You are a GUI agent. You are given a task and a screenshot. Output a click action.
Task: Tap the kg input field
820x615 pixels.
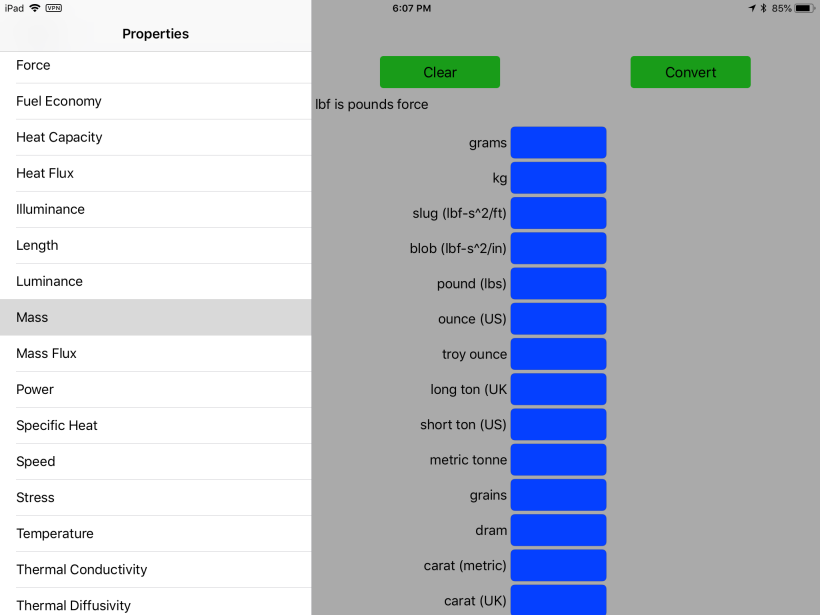click(559, 178)
